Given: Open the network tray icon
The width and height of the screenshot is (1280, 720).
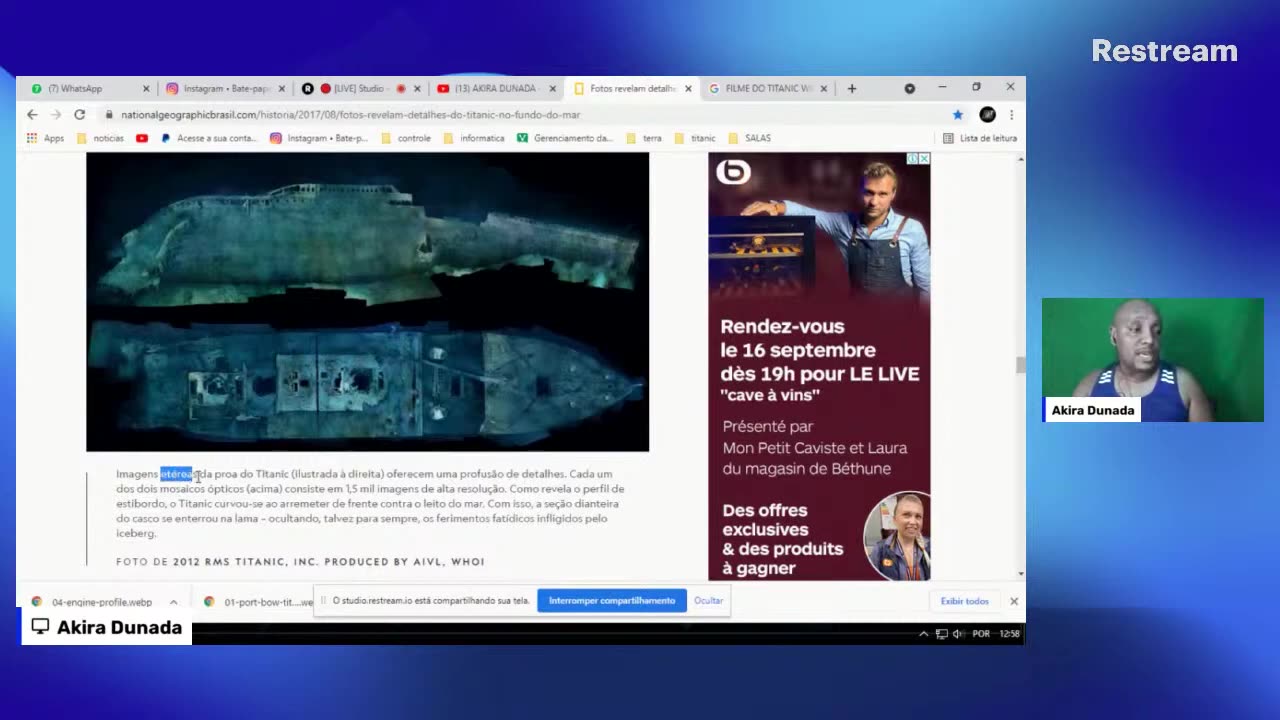Looking at the screenshot, I should coord(941,634).
